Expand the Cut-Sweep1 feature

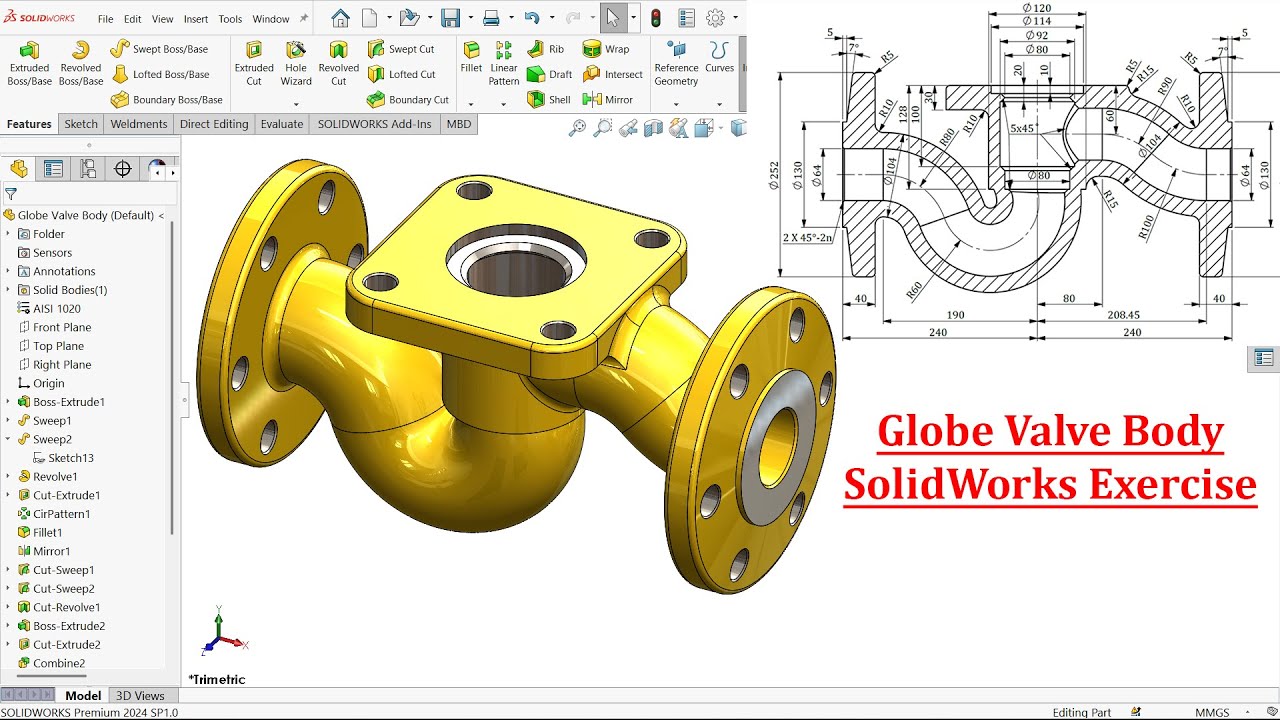coord(8,570)
